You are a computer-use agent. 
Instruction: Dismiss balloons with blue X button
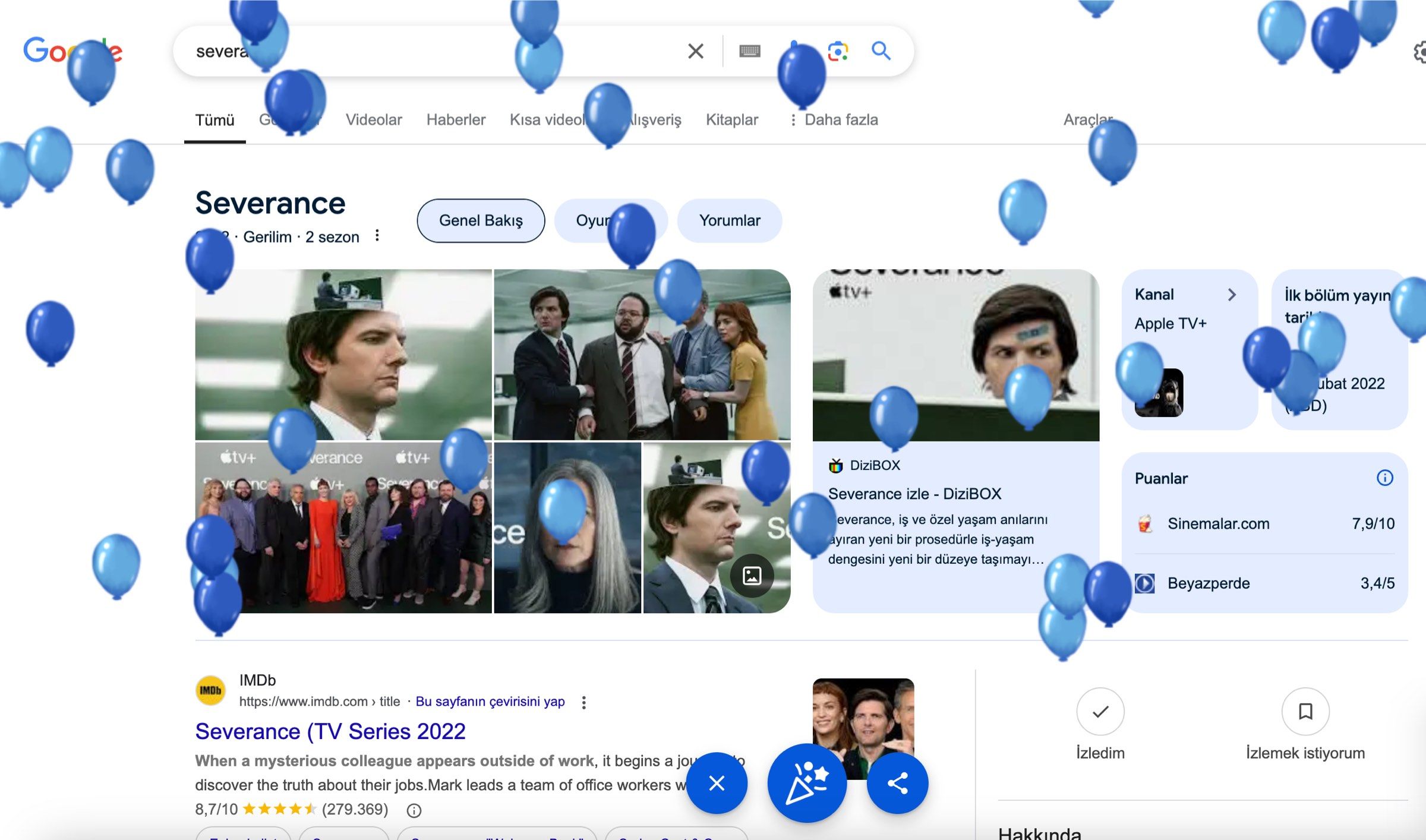[717, 783]
